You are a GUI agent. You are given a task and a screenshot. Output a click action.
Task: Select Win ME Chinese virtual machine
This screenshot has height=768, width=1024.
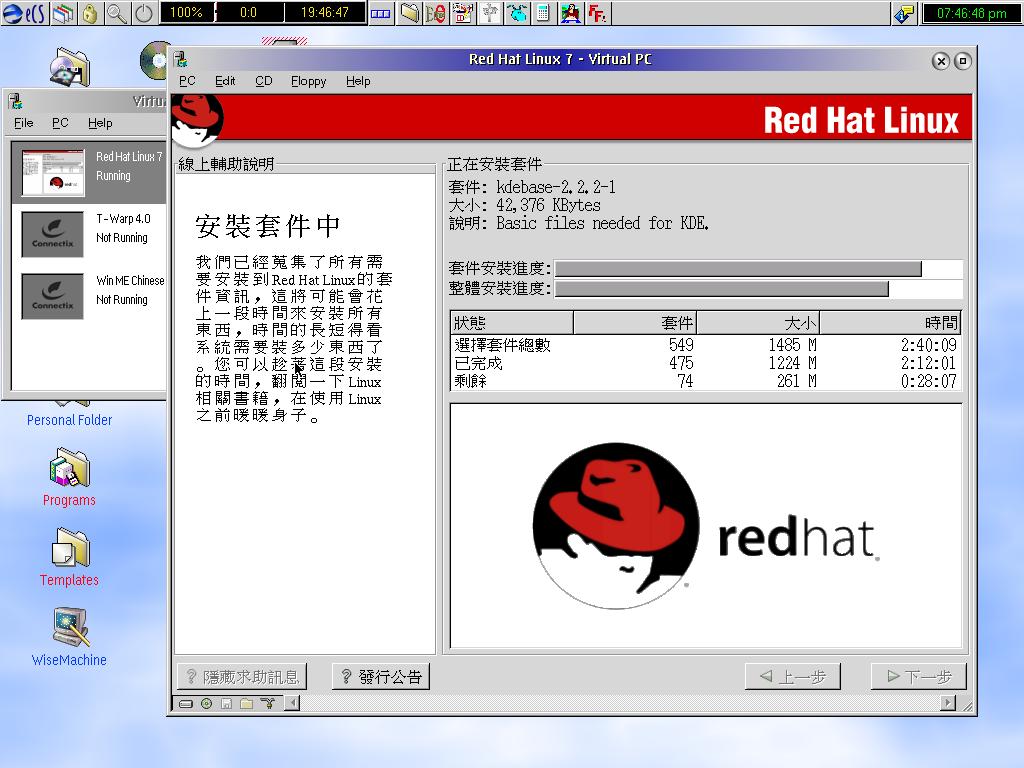(89, 296)
